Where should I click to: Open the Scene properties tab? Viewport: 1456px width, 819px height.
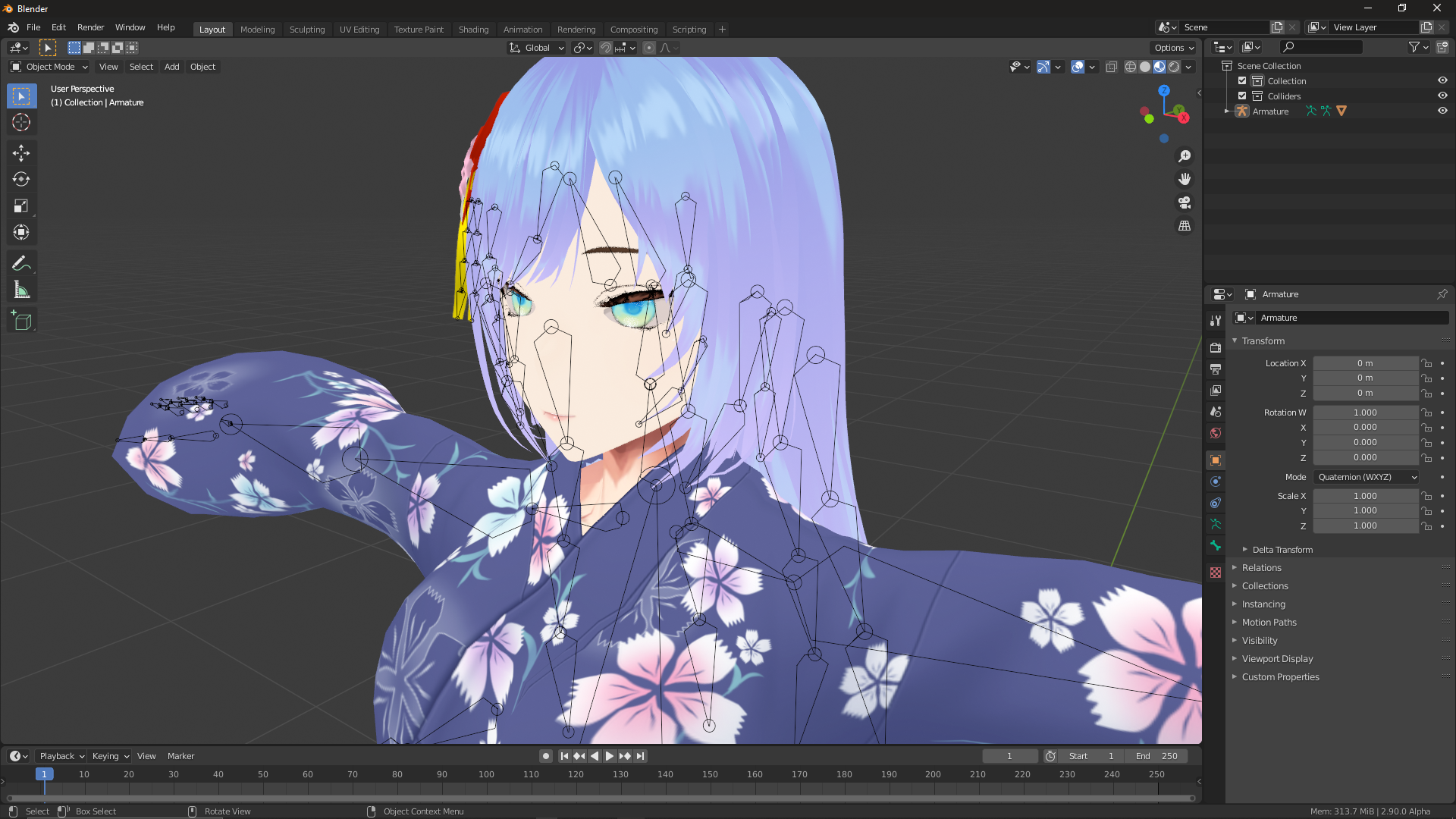pos(1216,411)
